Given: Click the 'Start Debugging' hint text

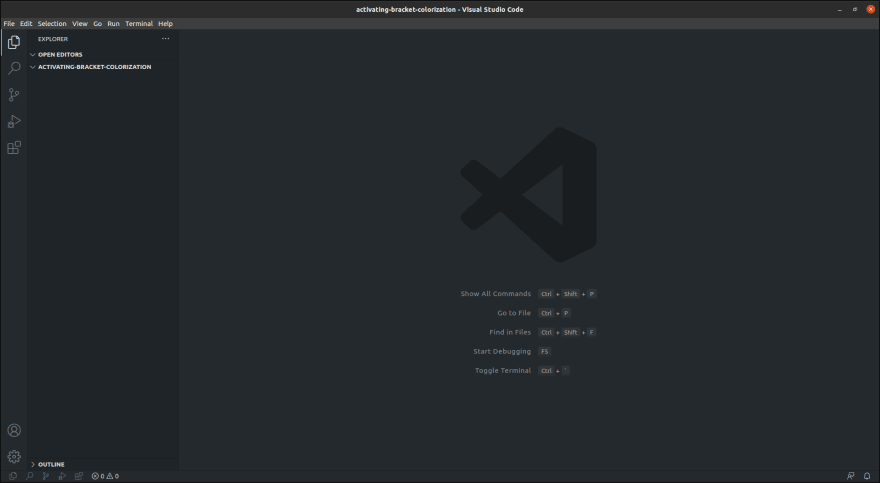Looking at the screenshot, I should [x=502, y=351].
